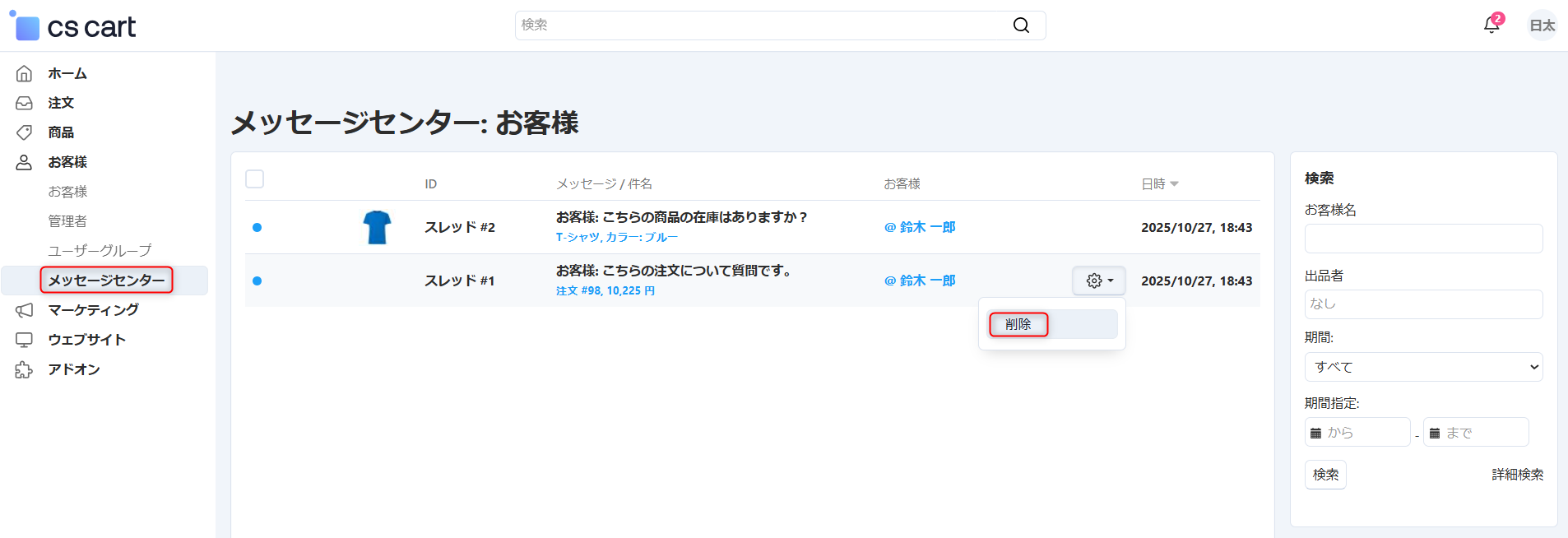Click the Add-ons puzzle icon in sidebar
1568x538 pixels.
point(24,369)
